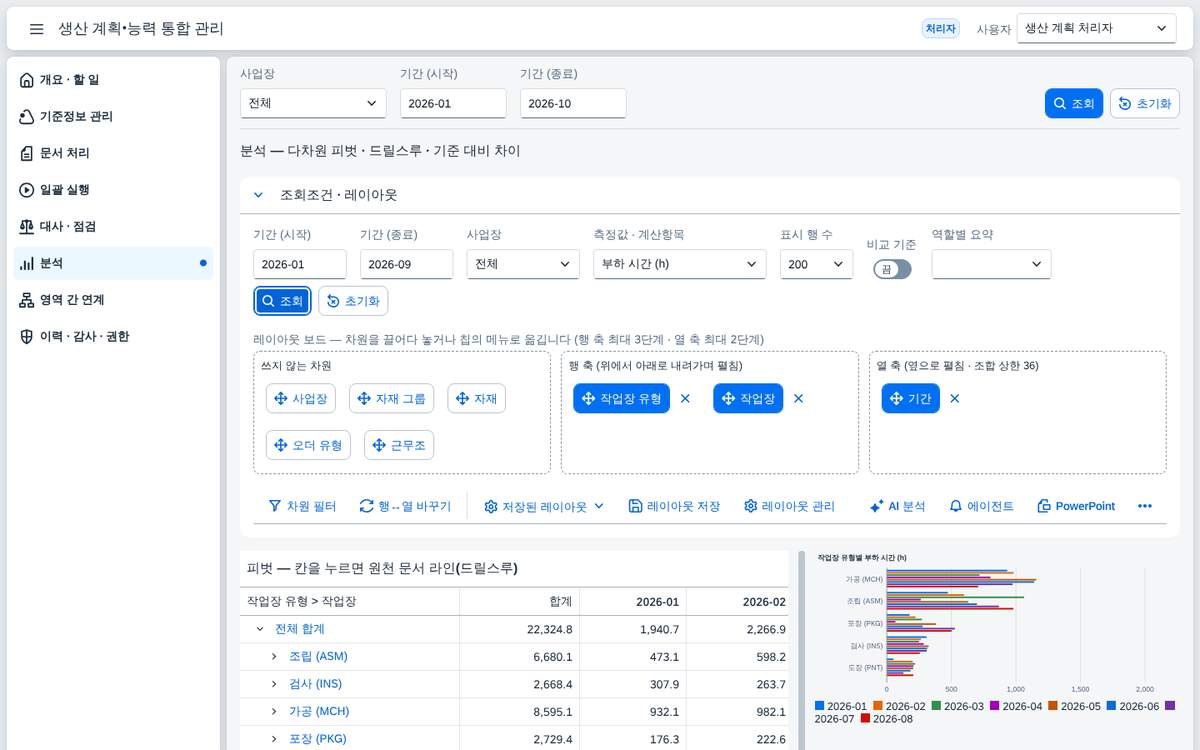Collapse the 조회조건·레이아웃 section
Image resolution: width=1200 pixels, height=750 pixels.
[258, 196]
